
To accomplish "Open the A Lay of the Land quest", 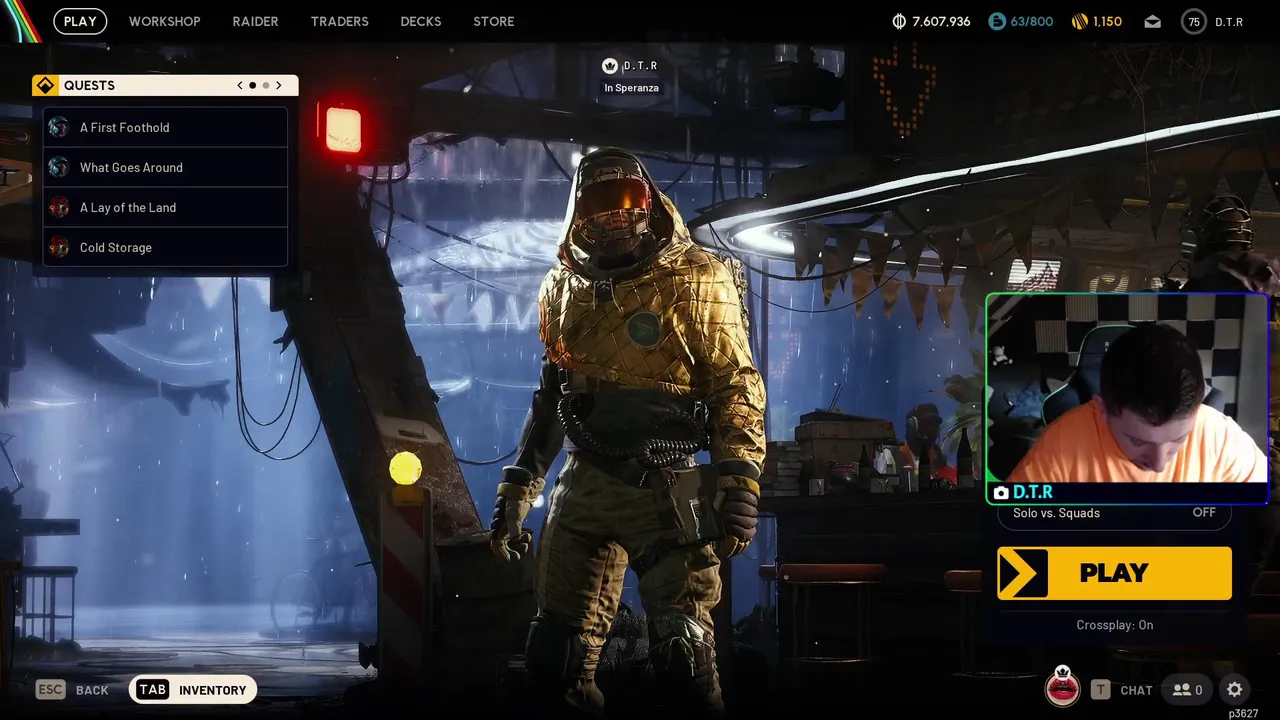I will pos(165,207).
